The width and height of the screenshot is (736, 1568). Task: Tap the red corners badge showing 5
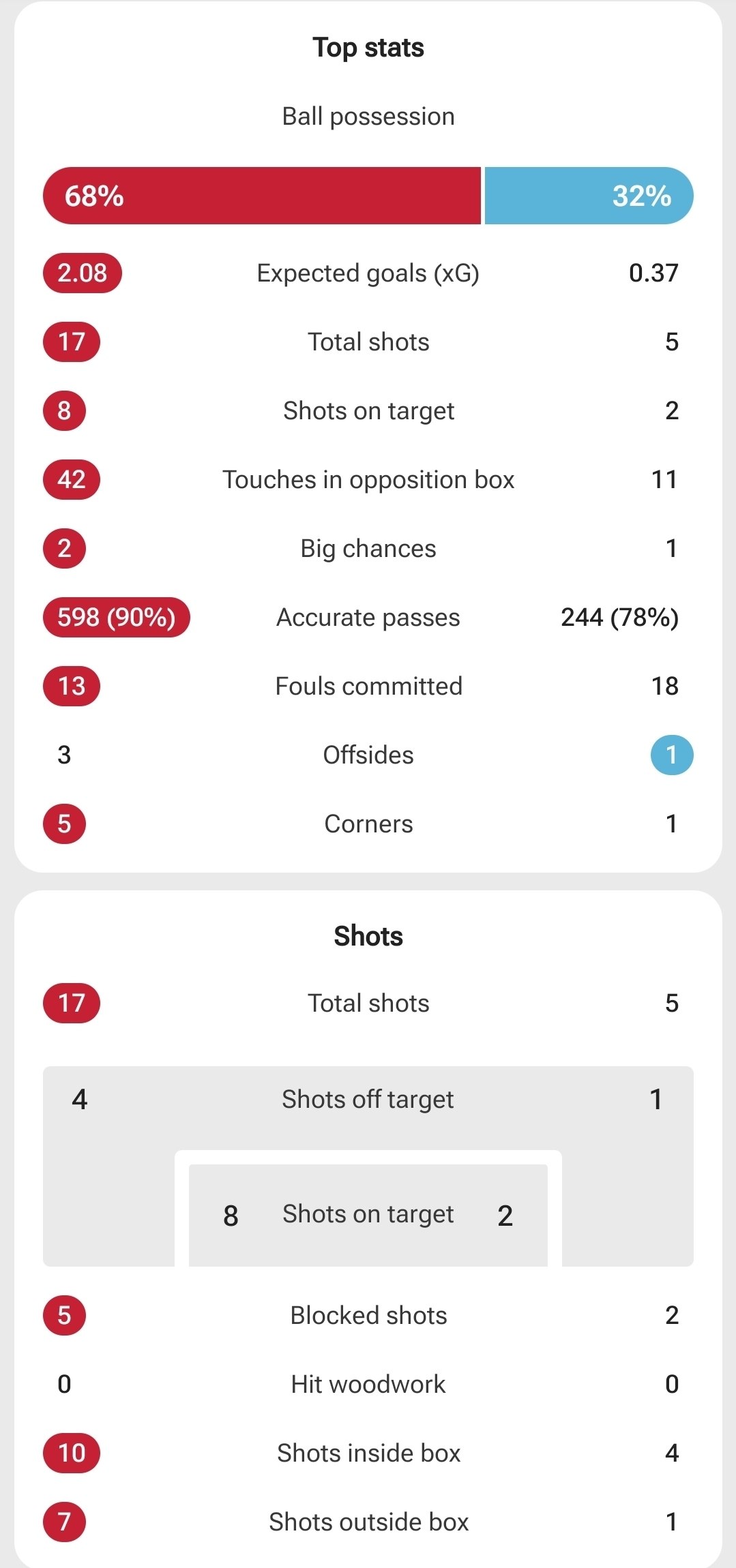coord(64,824)
